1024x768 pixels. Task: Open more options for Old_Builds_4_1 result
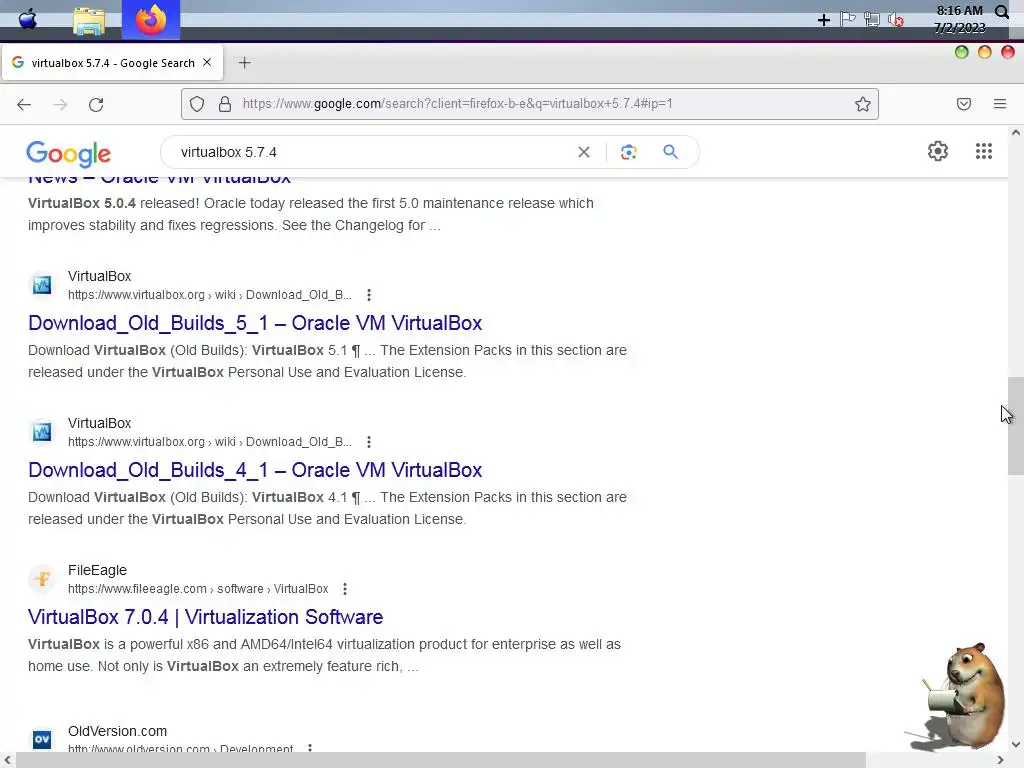369,442
